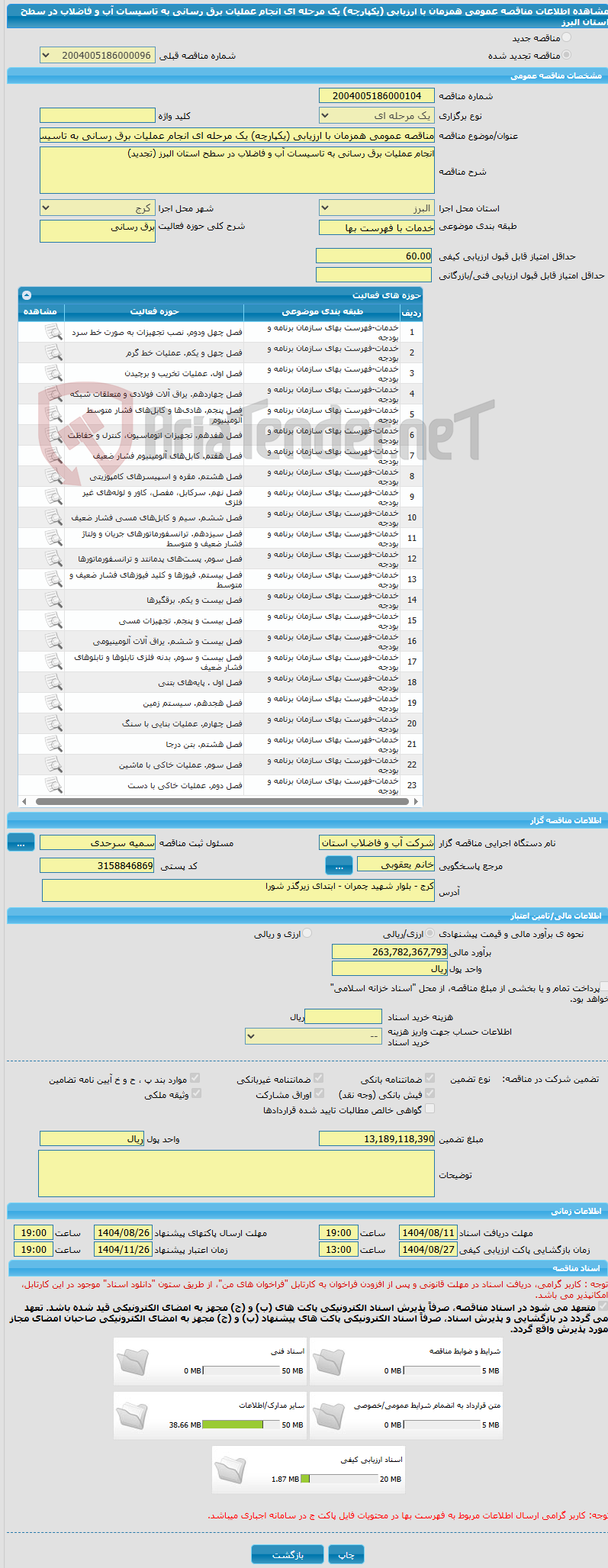Screen dimensions: 608x1568
Task: Click the هزینه خرید اسناد field
Action: tap(343, 1016)
